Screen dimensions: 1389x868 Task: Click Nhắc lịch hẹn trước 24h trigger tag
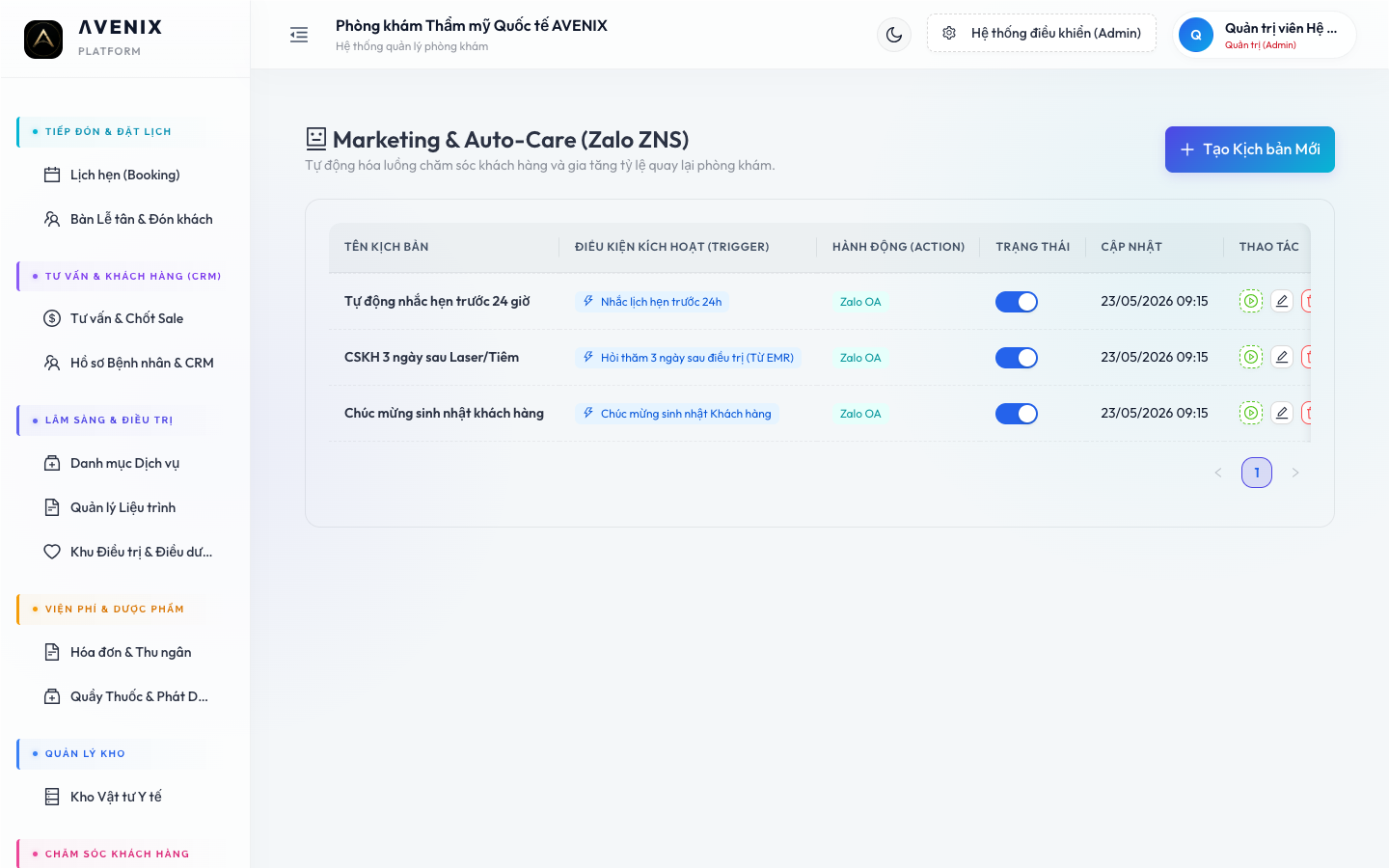(652, 302)
